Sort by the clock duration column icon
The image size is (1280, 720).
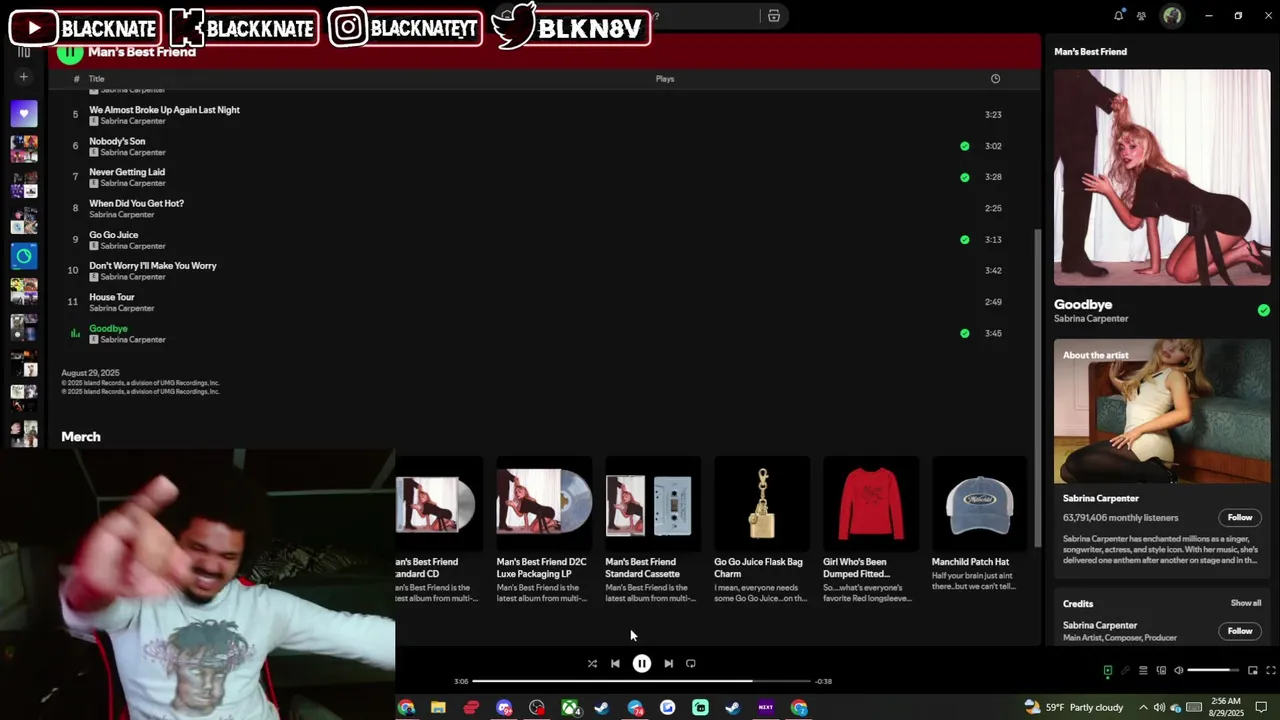point(995,79)
